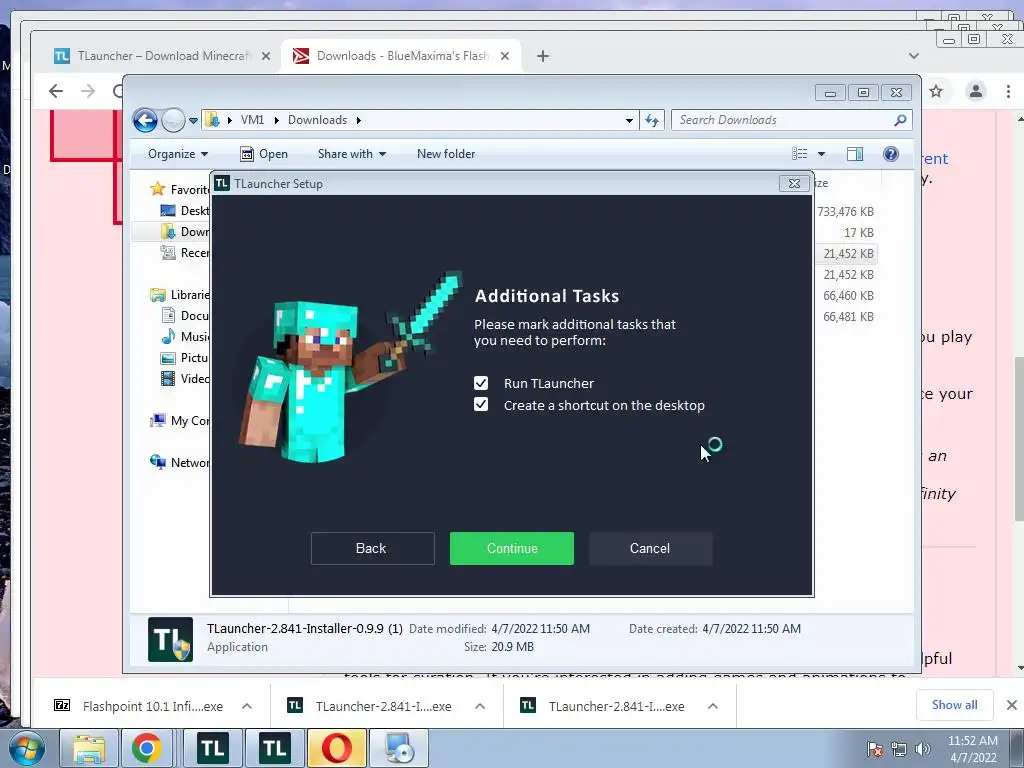1024x768 pixels.
Task: Toggle the preview pane icon
Action: [x=855, y=154]
